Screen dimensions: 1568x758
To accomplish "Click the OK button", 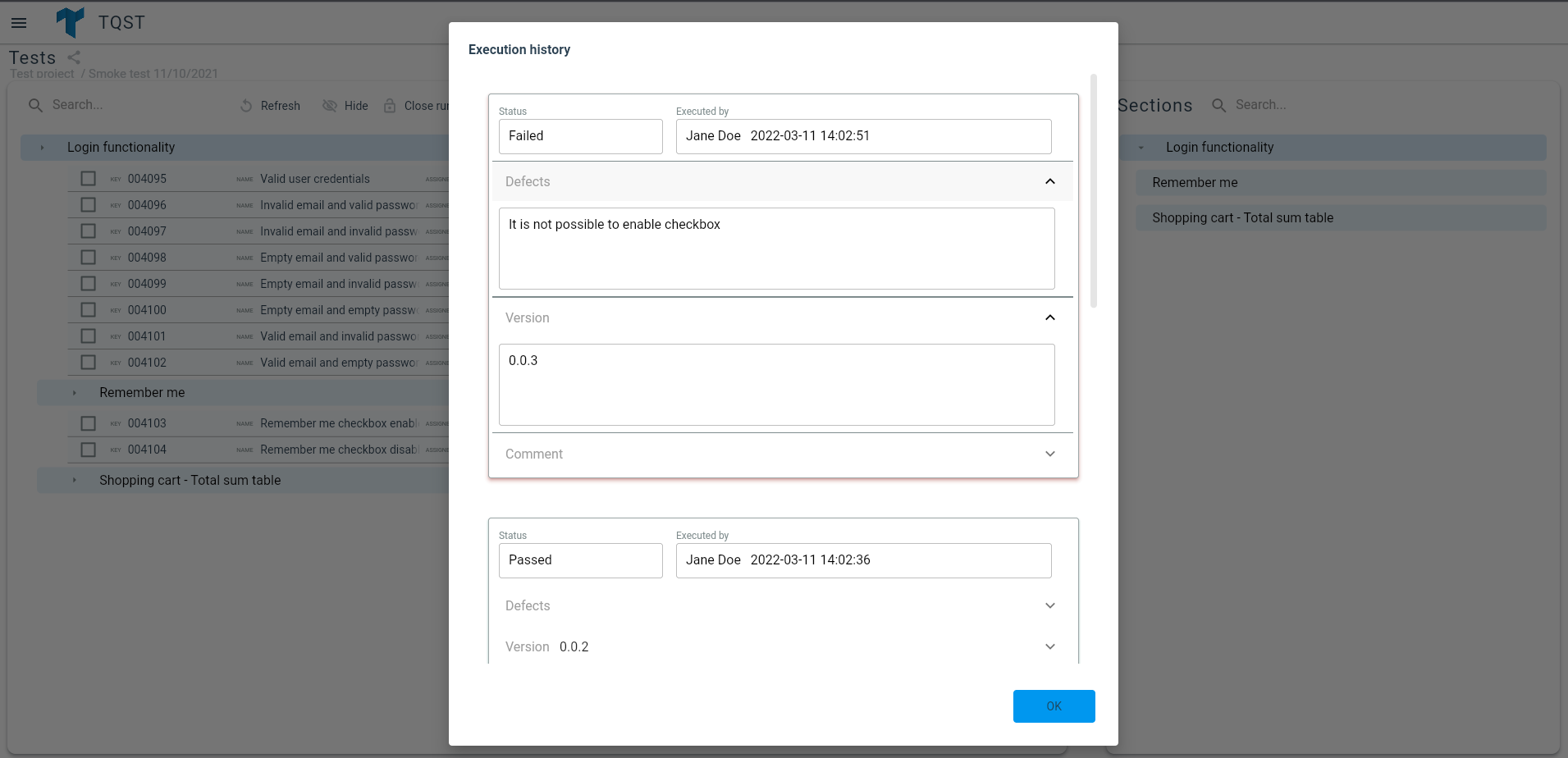I will [1054, 706].
